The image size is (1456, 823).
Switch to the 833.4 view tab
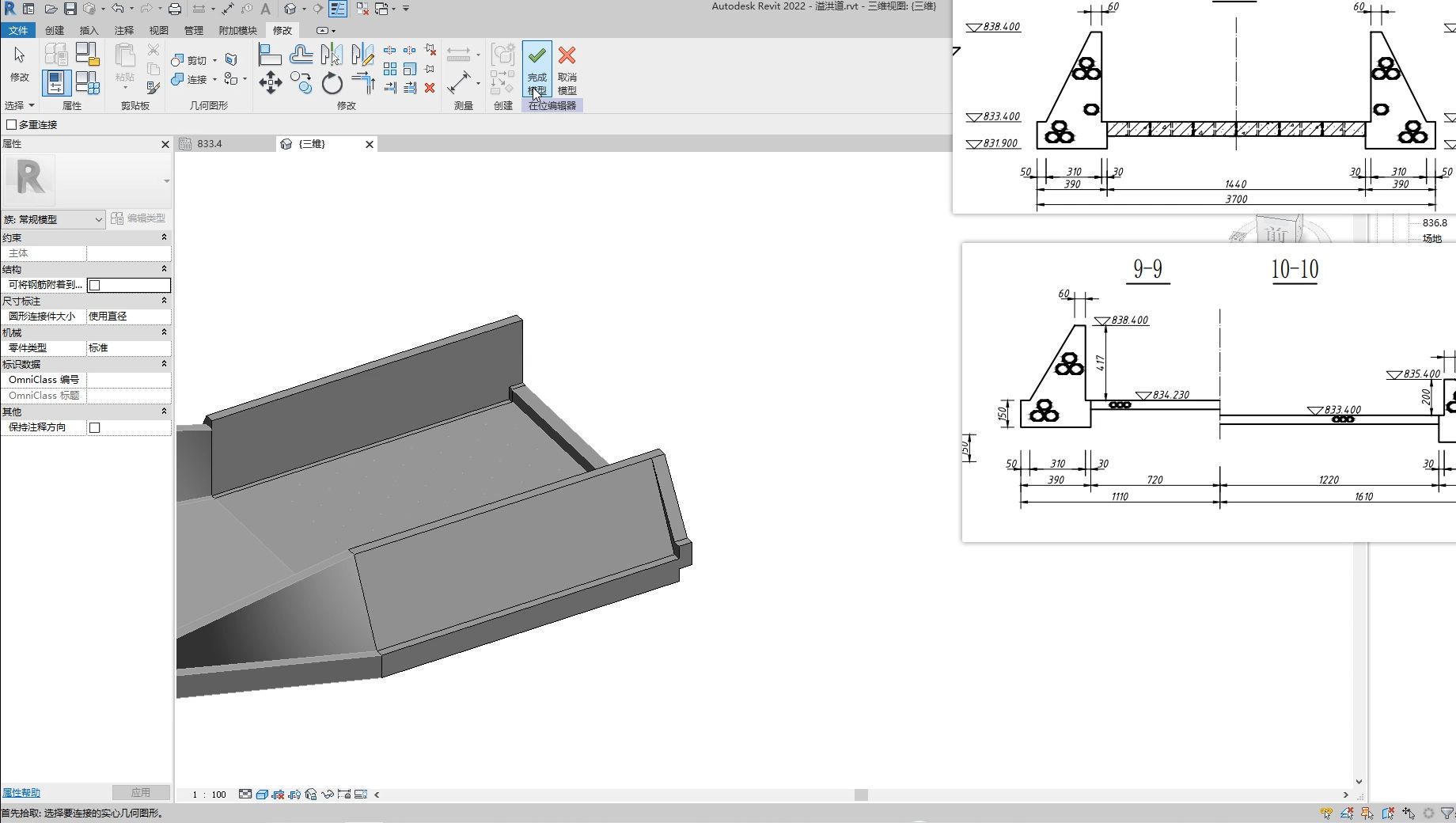click(210, 144)
